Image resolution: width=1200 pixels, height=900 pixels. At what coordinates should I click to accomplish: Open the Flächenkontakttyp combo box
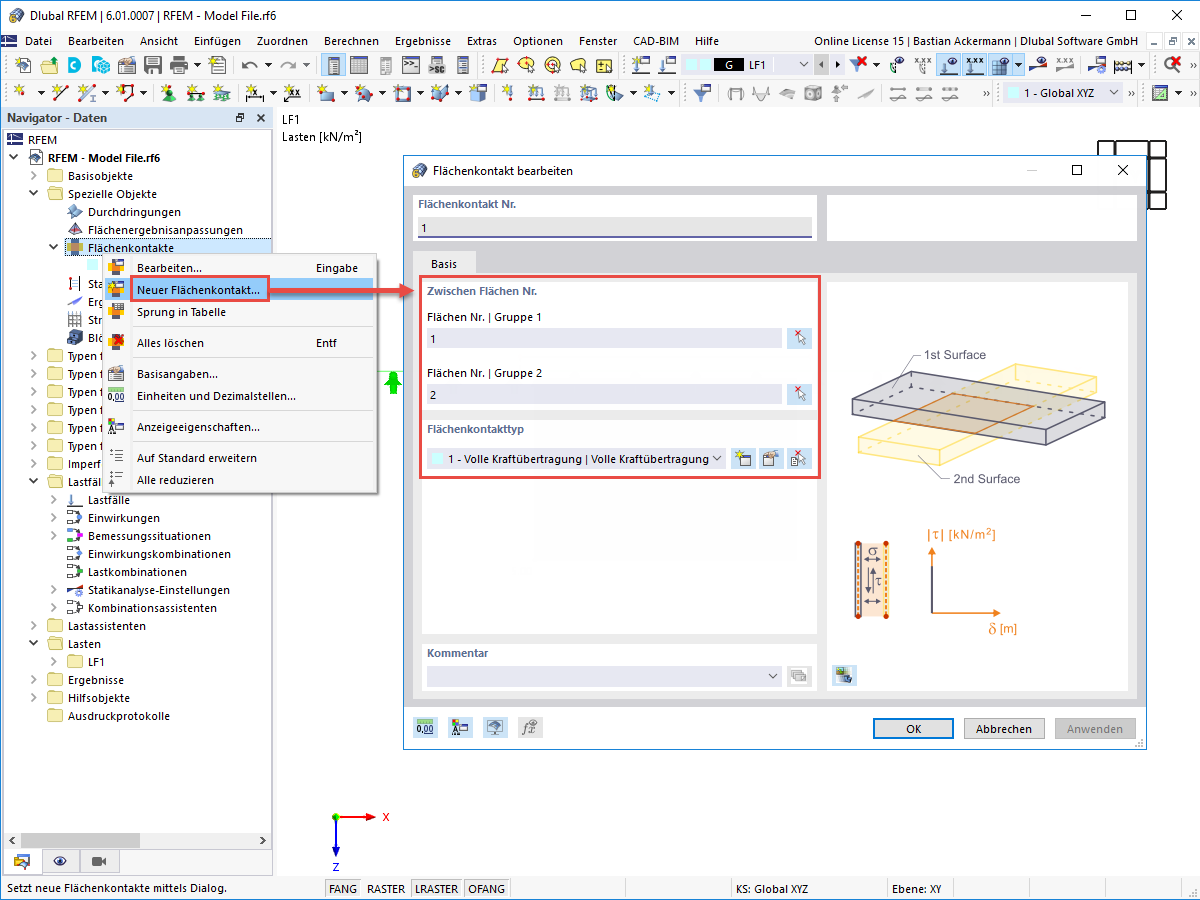pyautogui.click(x=575, y=459)
